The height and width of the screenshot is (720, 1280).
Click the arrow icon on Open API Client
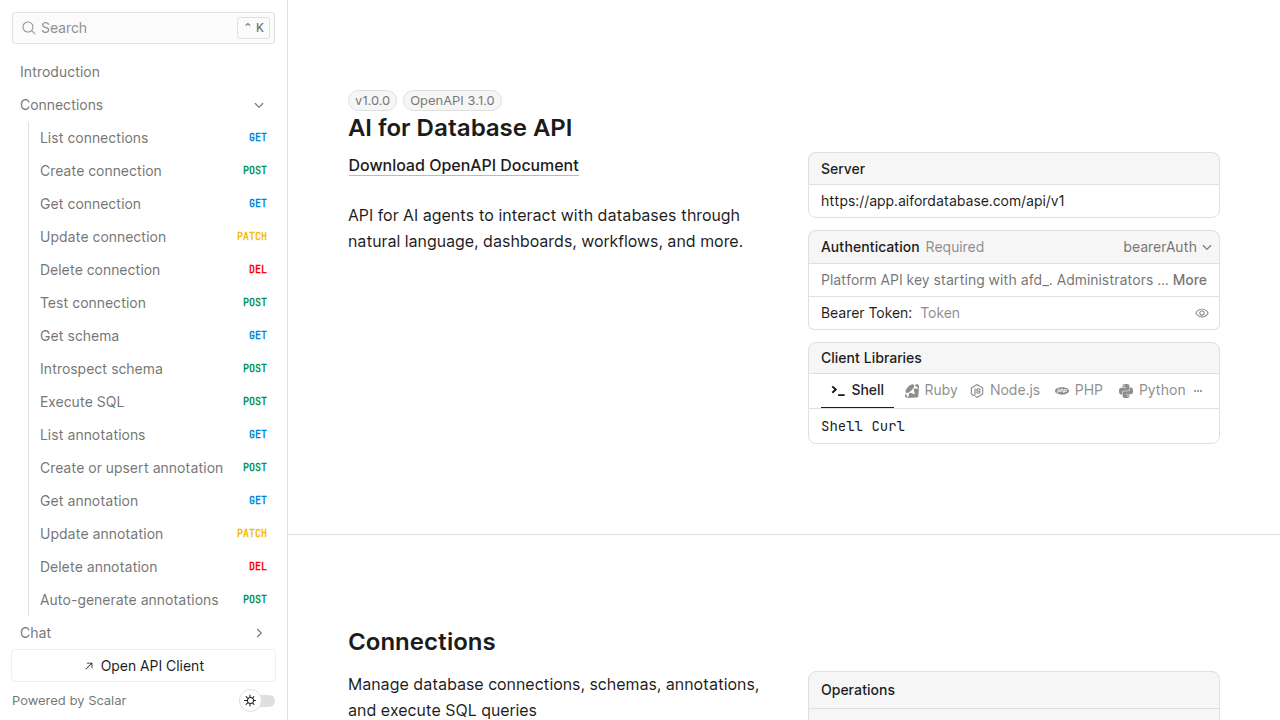(x=89, y=666)
